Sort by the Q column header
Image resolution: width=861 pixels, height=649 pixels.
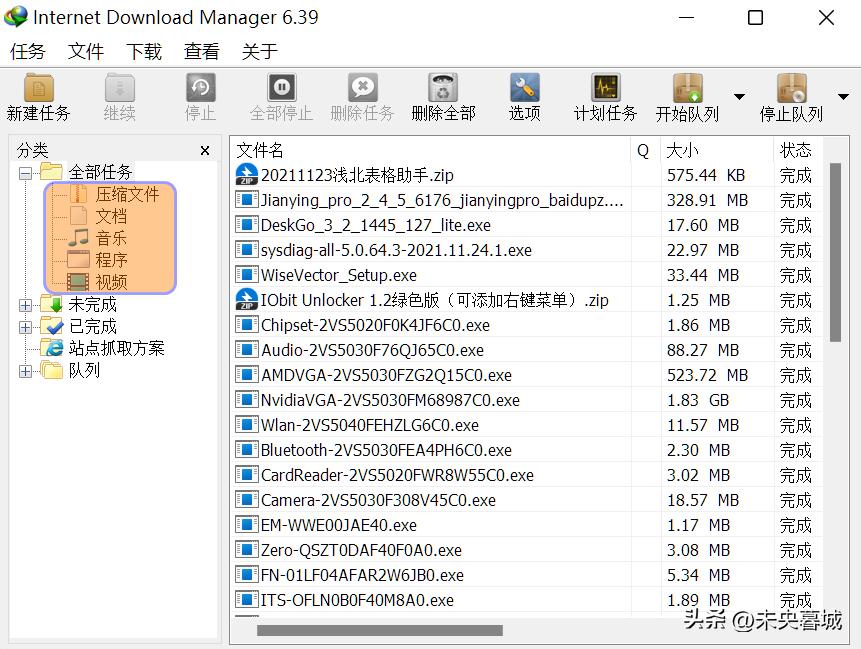point(645,150)
